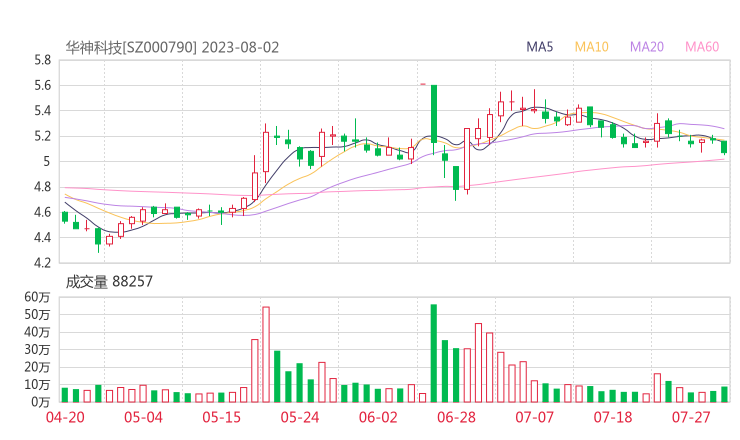Click the 4.8 price axis label
The image size is (740, 440).
42,187
